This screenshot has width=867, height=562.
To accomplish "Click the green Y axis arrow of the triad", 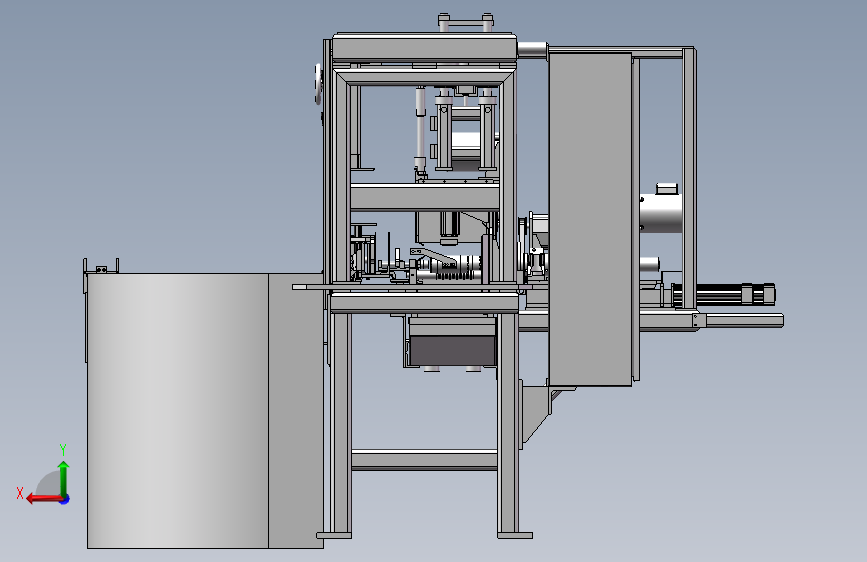I will pos(64,478).
